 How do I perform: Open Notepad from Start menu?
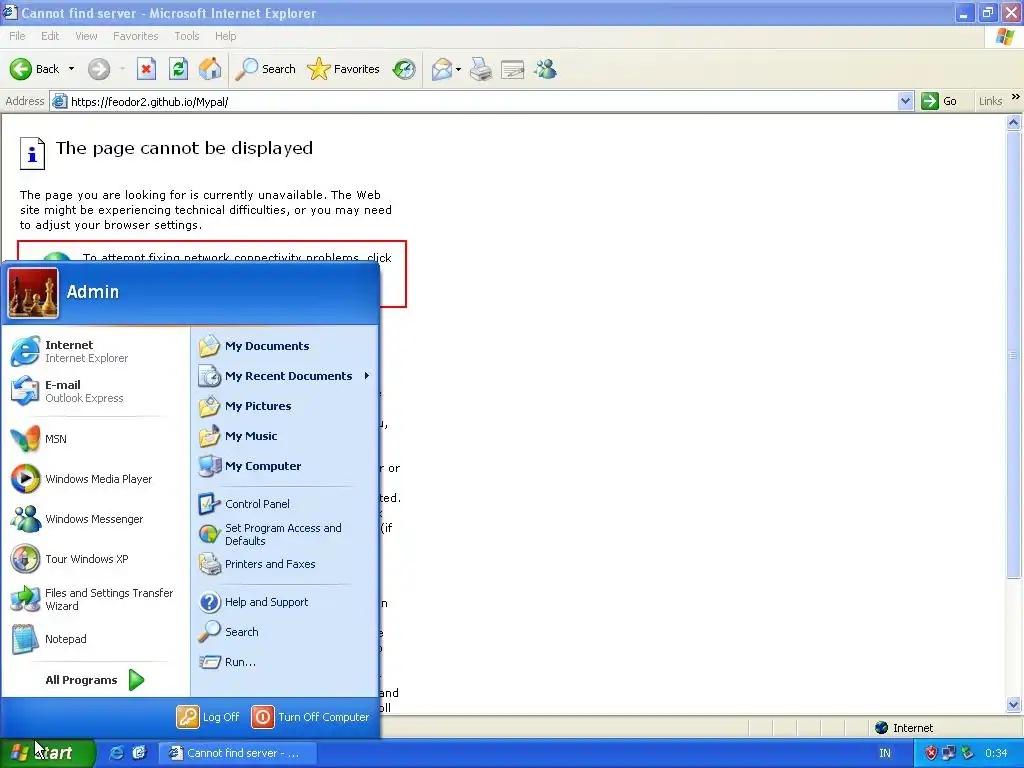95,639
